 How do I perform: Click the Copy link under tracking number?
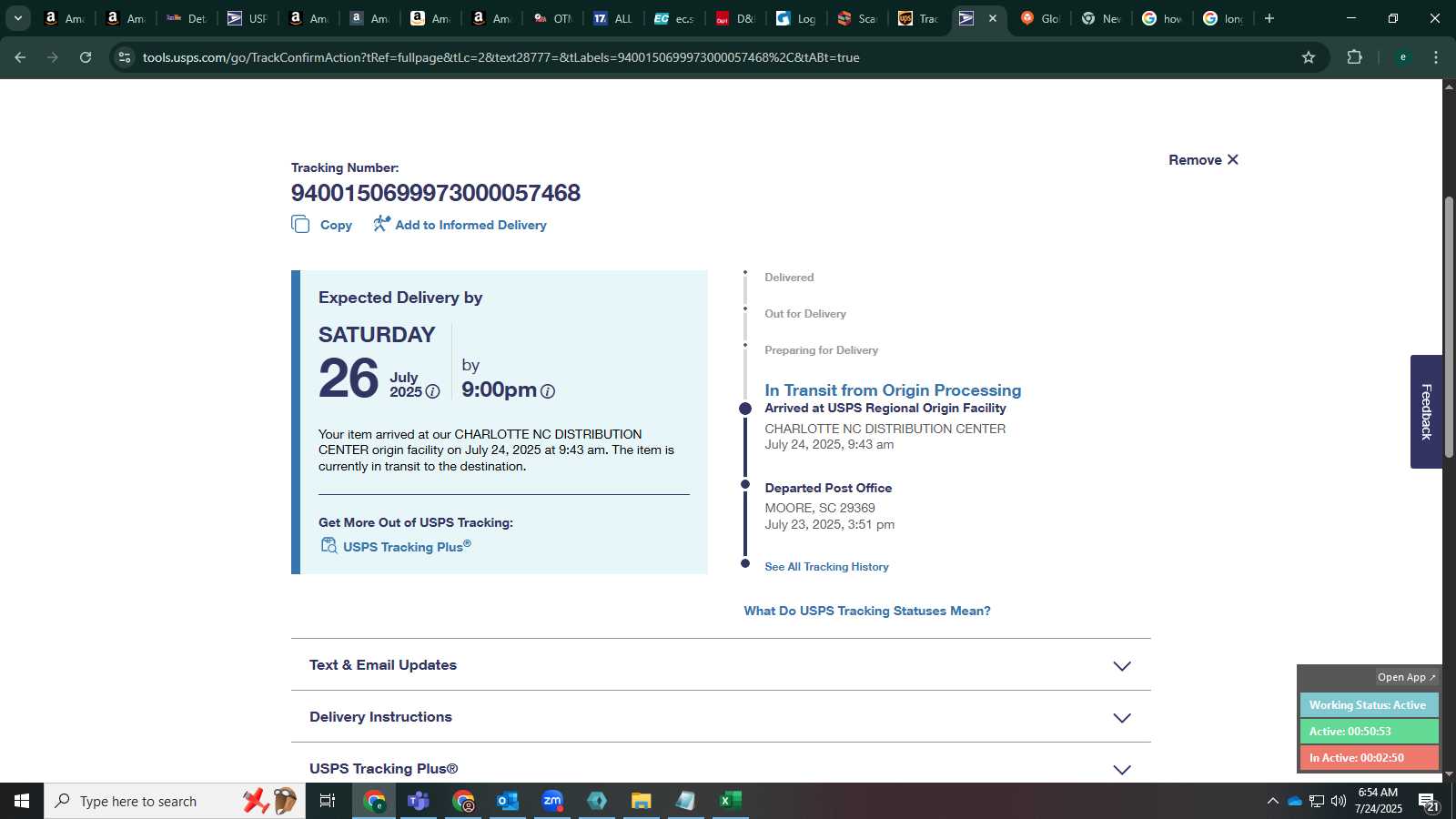(336, 225)
